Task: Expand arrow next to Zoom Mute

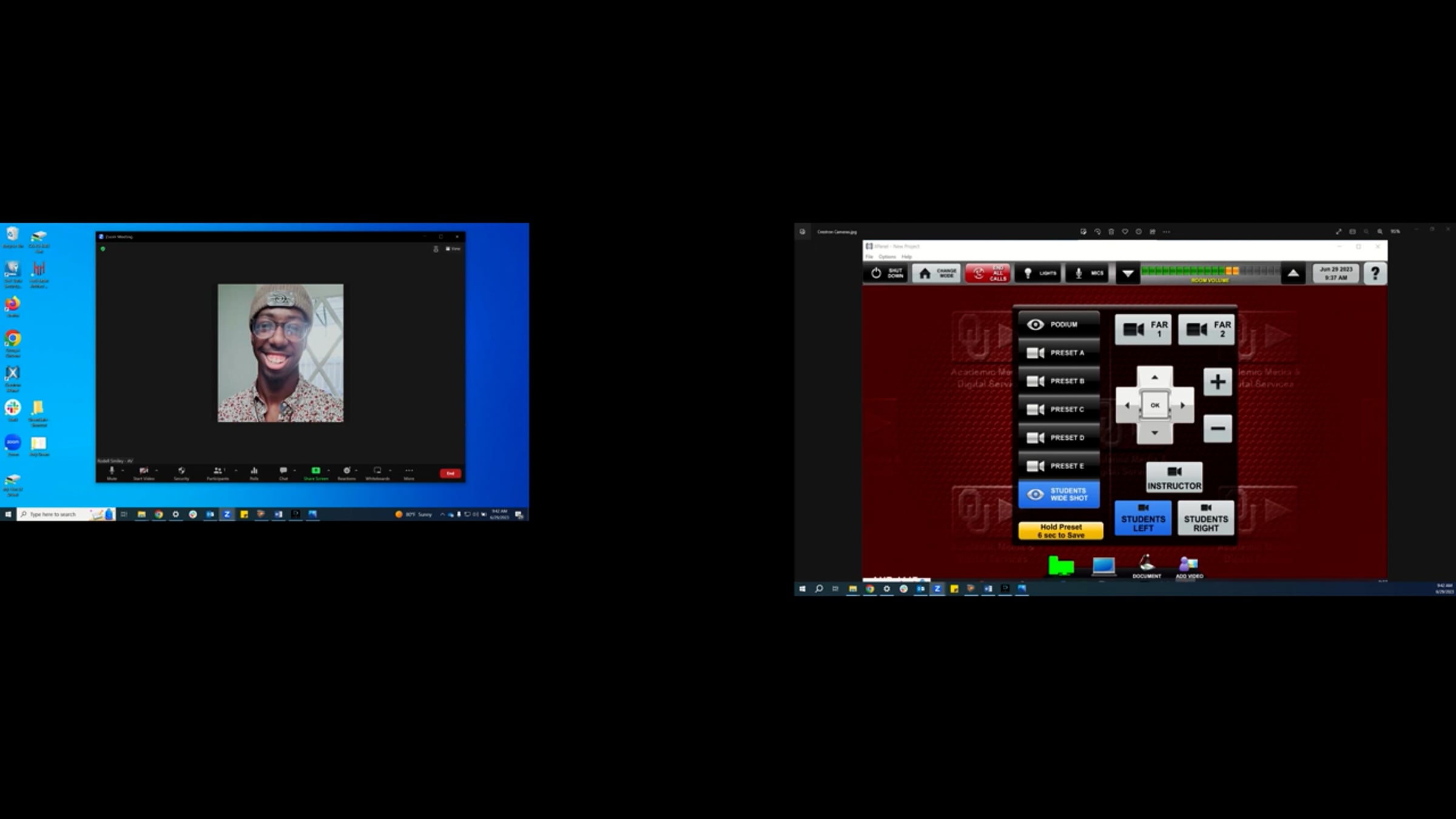Action: click(x=123, y=471)
